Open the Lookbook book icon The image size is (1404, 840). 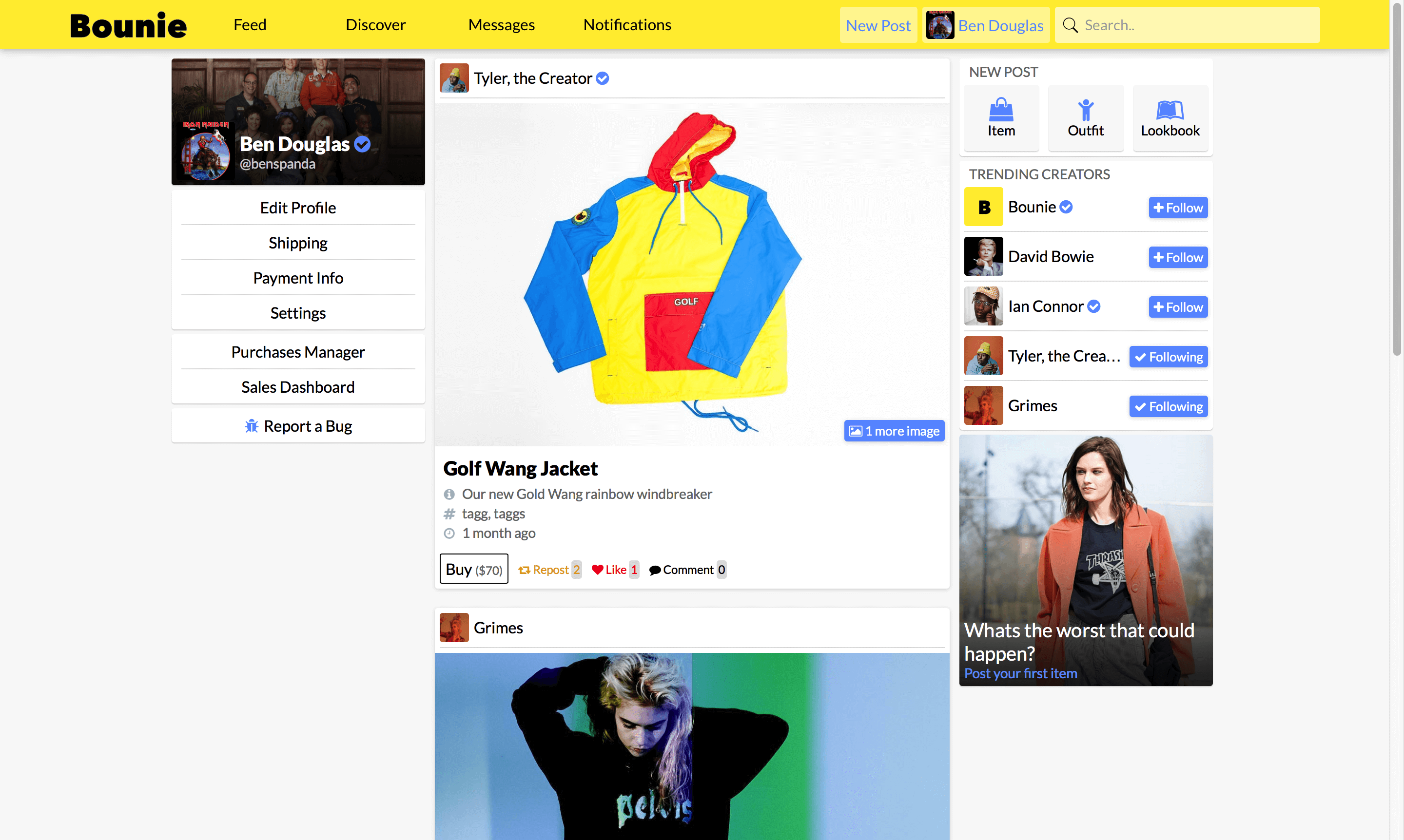tap(1170, 110)
